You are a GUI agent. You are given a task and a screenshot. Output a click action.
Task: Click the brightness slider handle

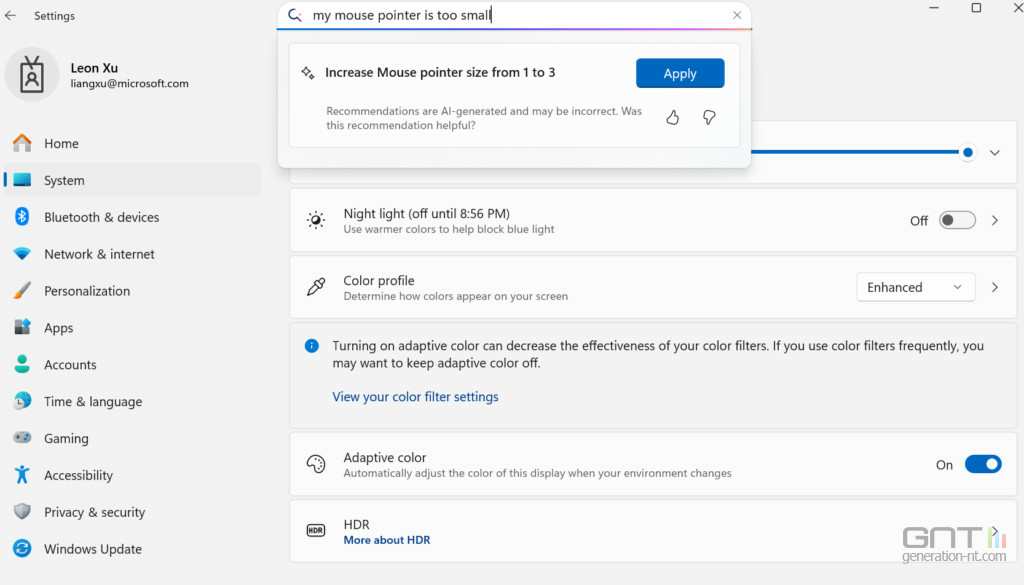tap(968, 153)
